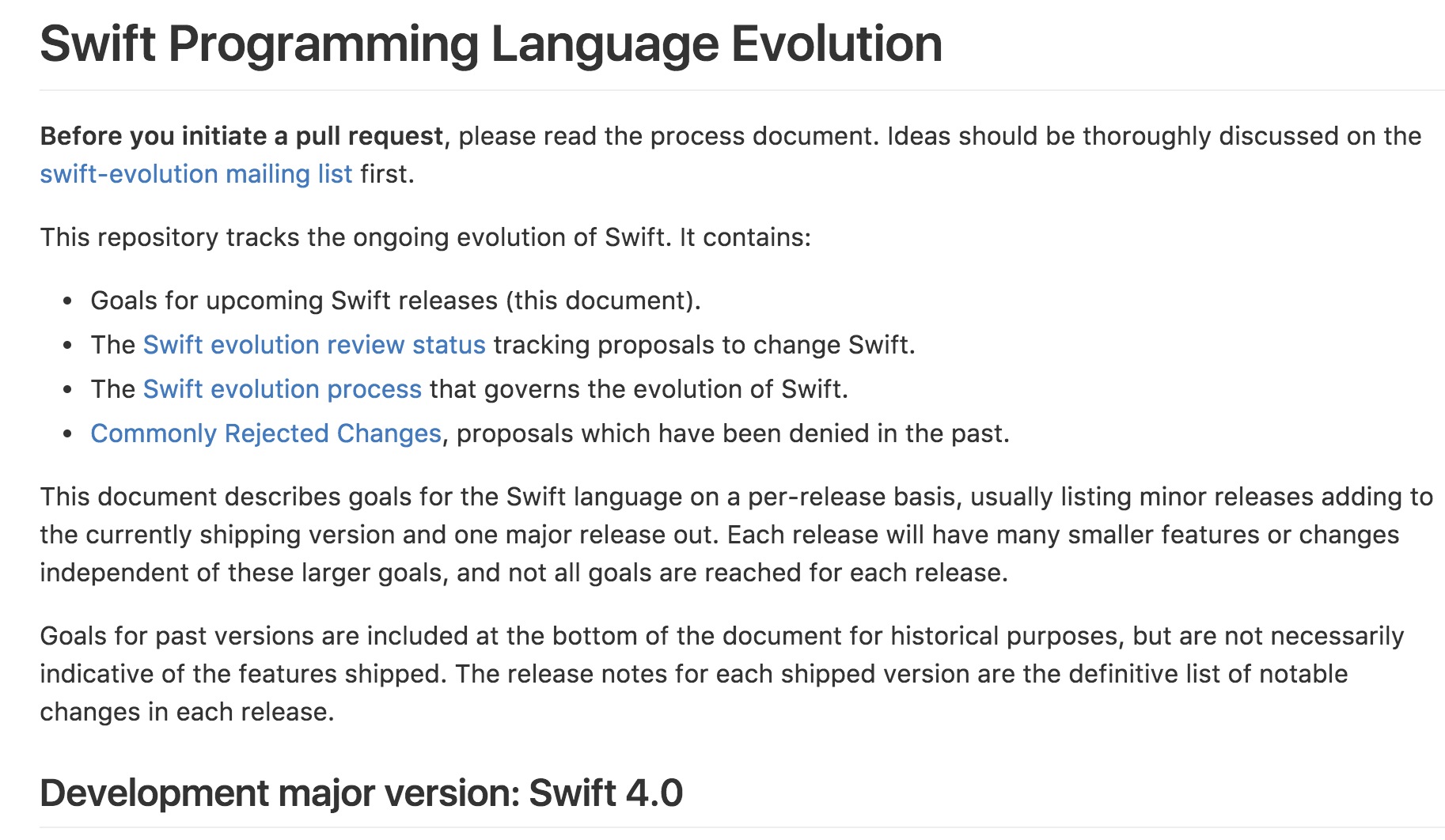Open the Commonly Rejected Changes link

[x=265, y=433]
